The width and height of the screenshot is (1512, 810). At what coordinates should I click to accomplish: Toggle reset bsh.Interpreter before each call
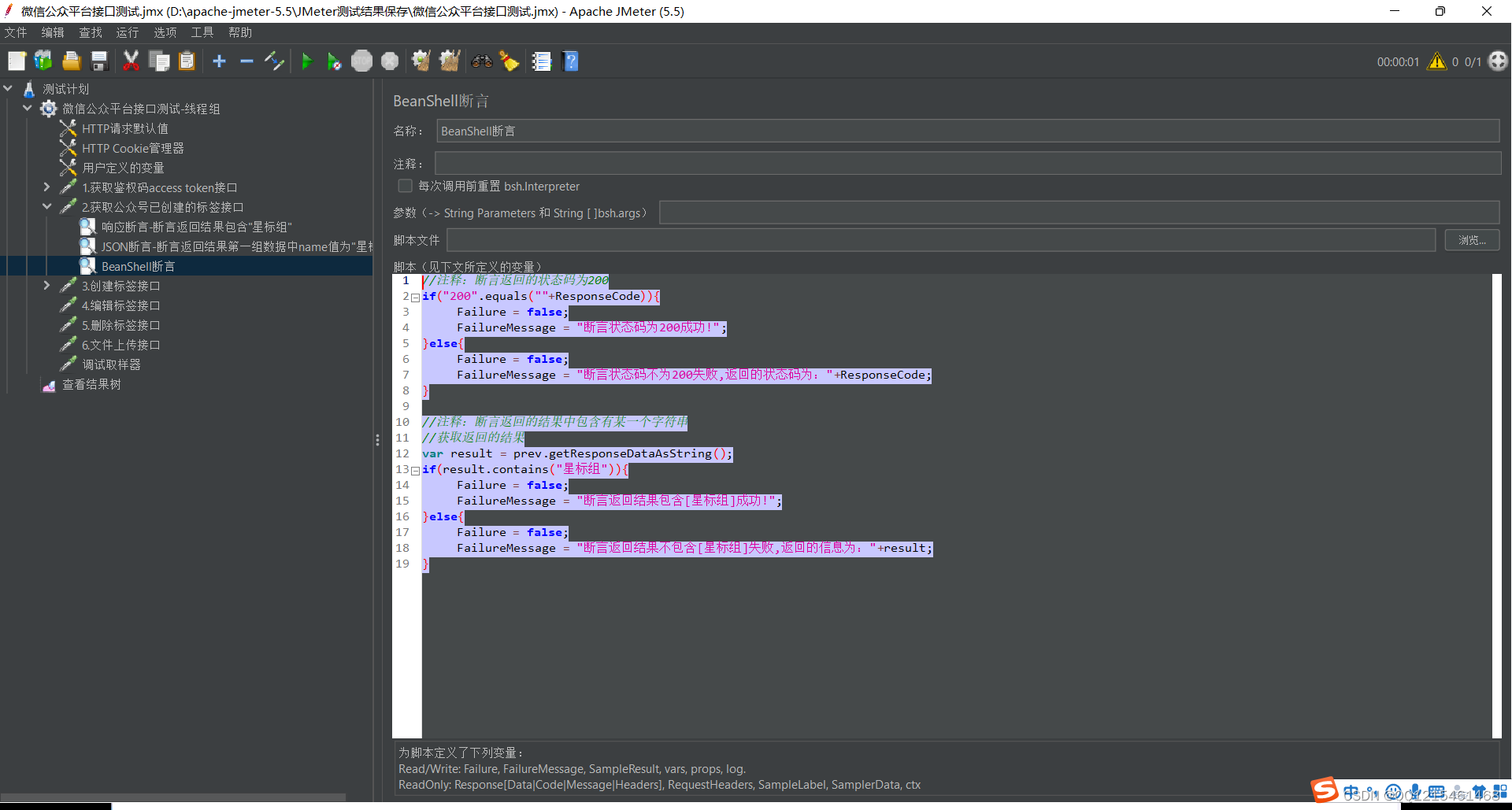click(405, 186)
